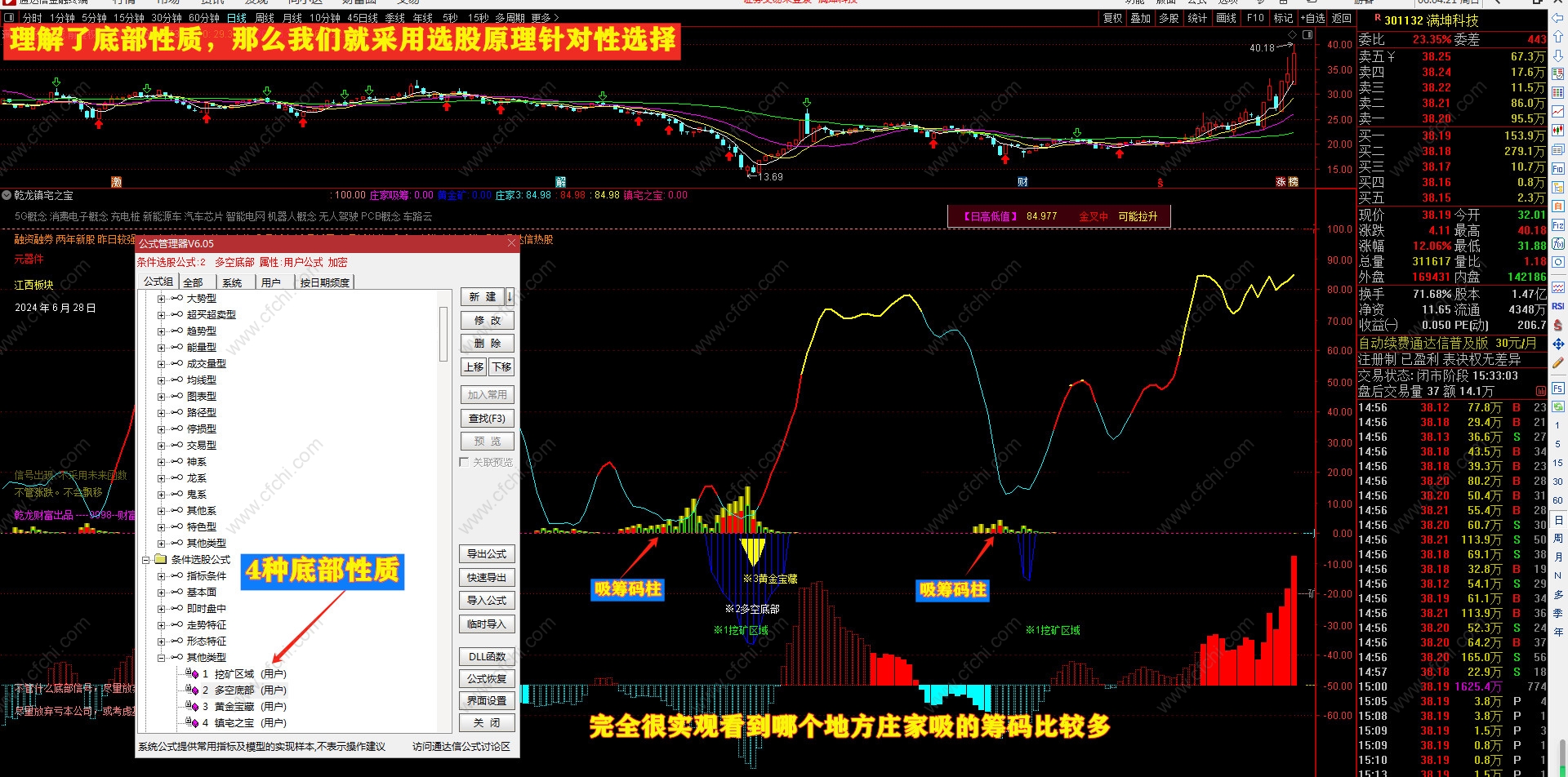1568x777 pixels.
Task: Click the 下移 button
Action: pyautogui.click(x=501, y=366)
